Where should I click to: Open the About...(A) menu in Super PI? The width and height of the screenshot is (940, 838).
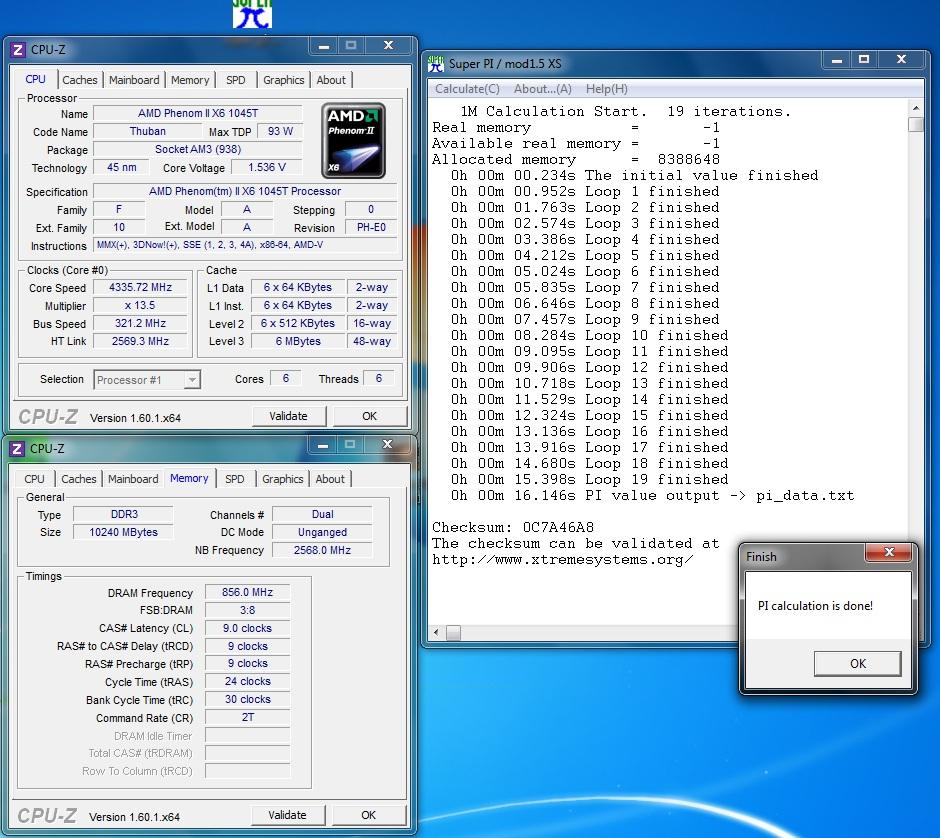tap(543, 89)
